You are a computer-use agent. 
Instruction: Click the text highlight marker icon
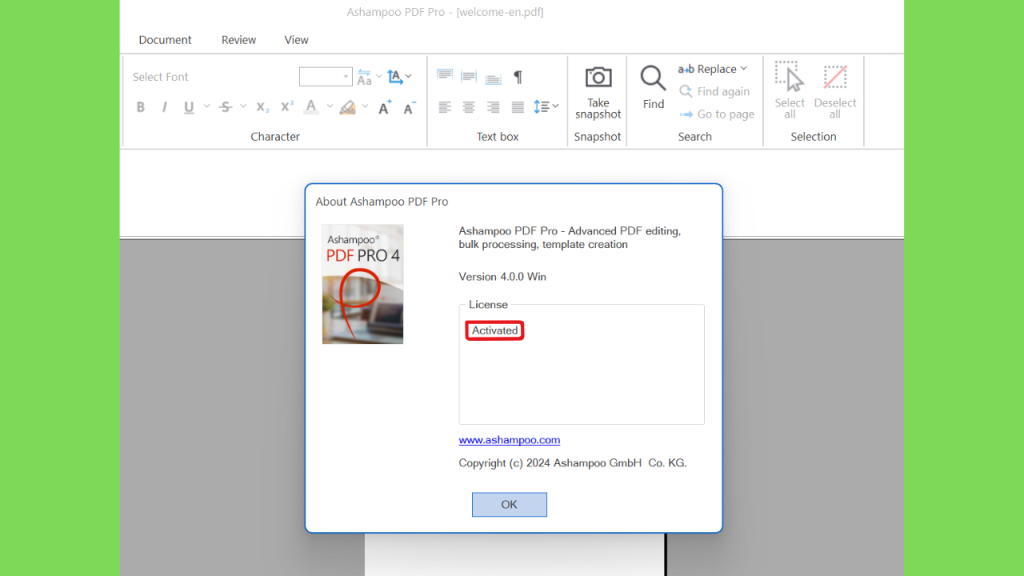pos(348,107)
